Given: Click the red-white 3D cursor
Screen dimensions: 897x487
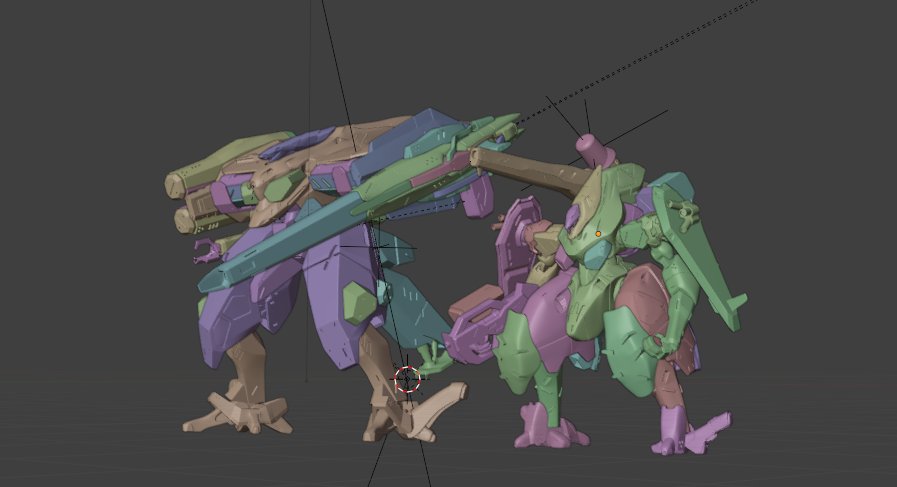Looking at the screenshot, I should pos(407,379).
